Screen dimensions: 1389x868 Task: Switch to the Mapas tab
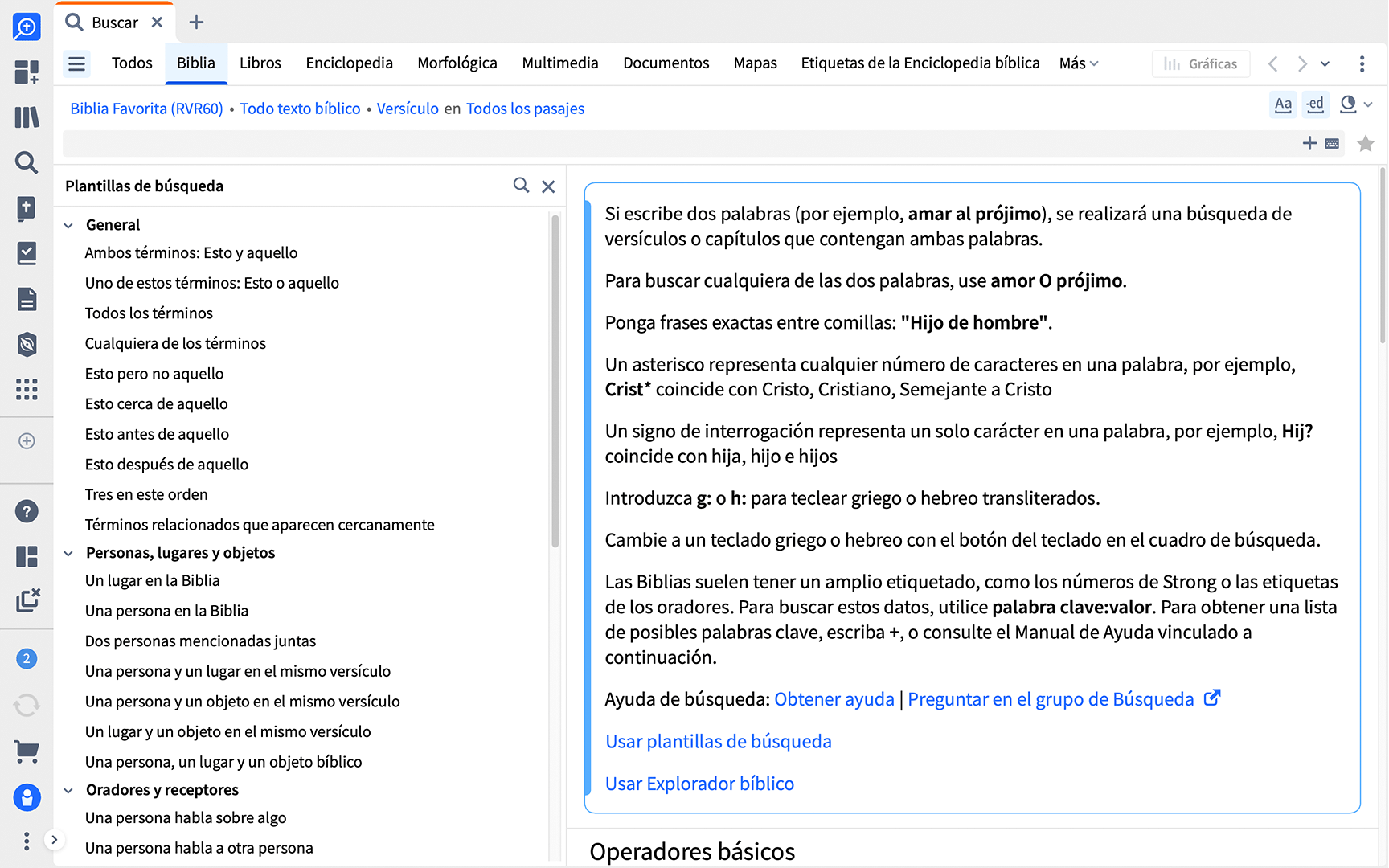tap(756, 63)
